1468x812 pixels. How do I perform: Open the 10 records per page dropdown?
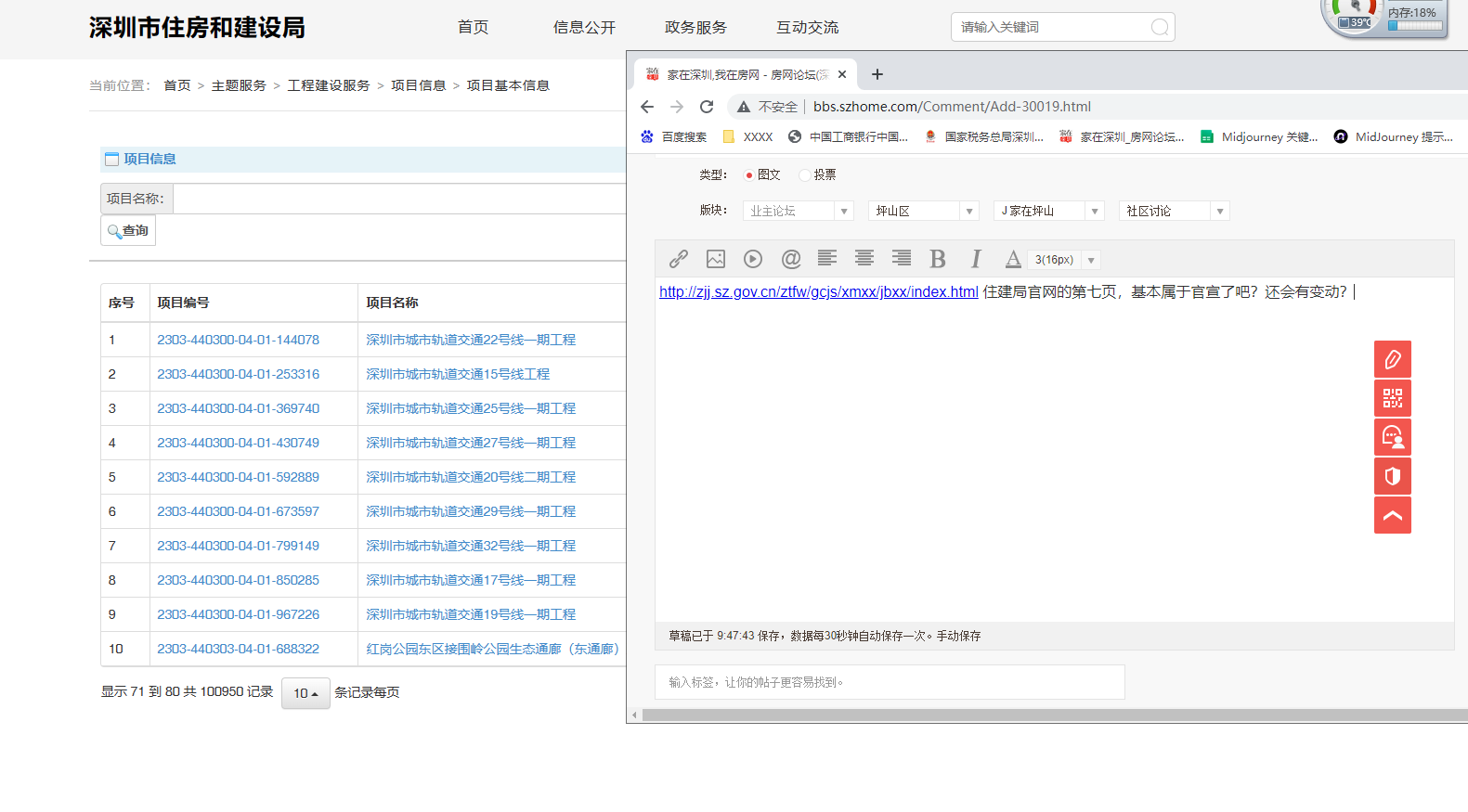click(x=305, y=693)
